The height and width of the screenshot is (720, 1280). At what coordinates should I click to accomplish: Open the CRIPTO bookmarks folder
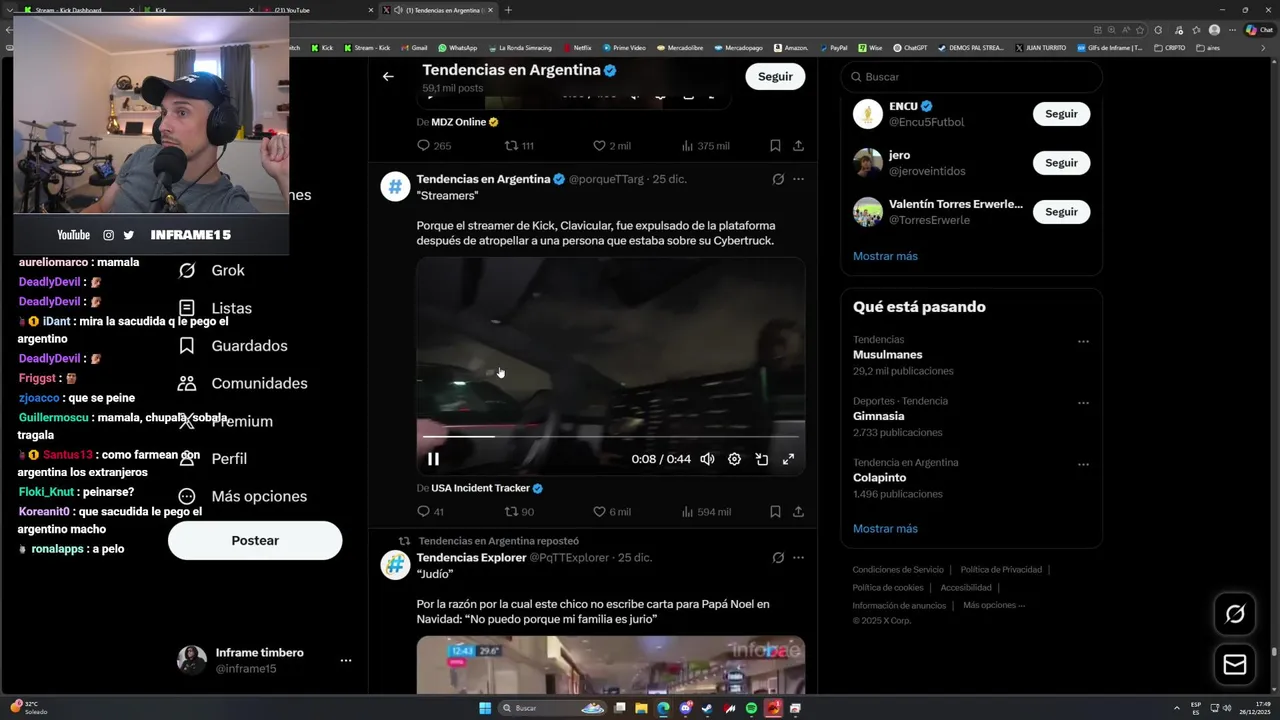(1170, 47)
